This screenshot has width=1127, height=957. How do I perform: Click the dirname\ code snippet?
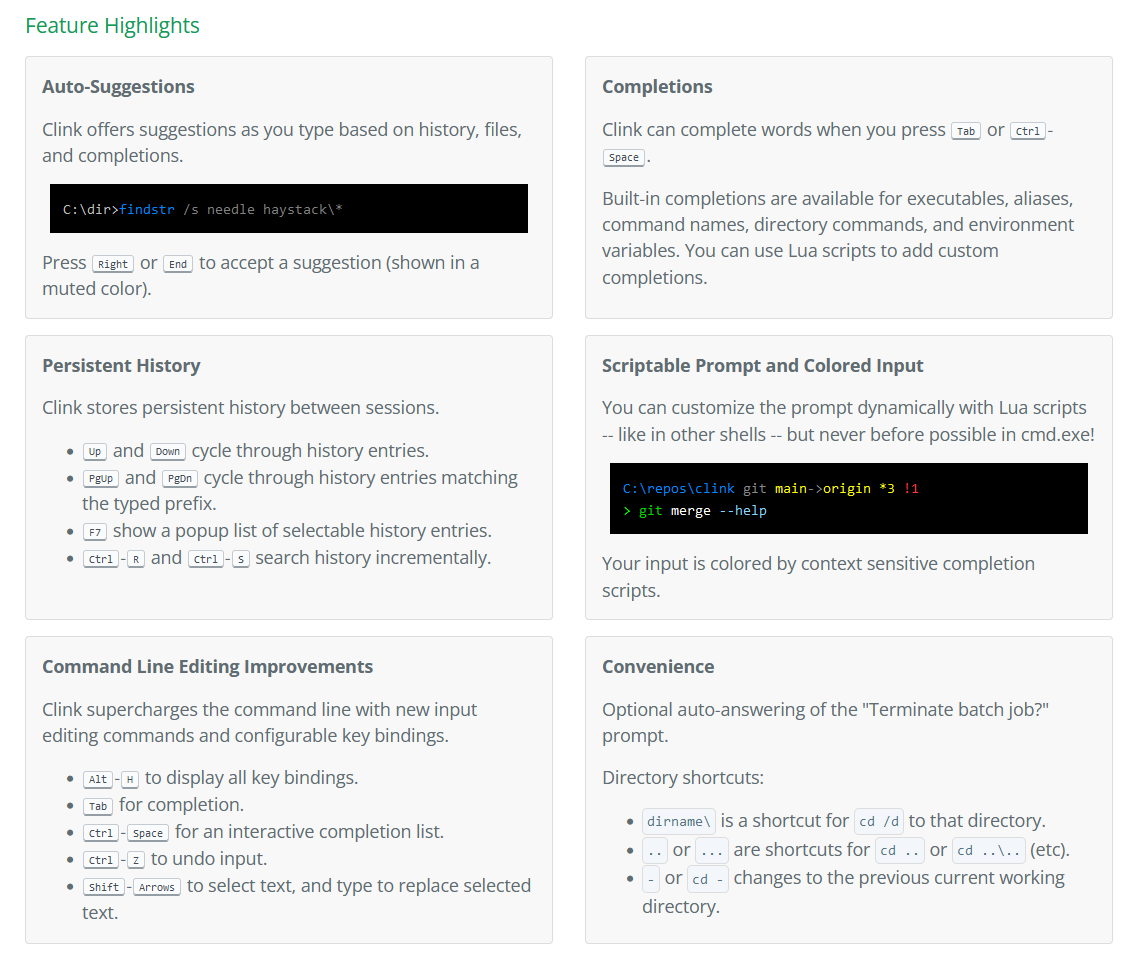(x=679, y=822)
